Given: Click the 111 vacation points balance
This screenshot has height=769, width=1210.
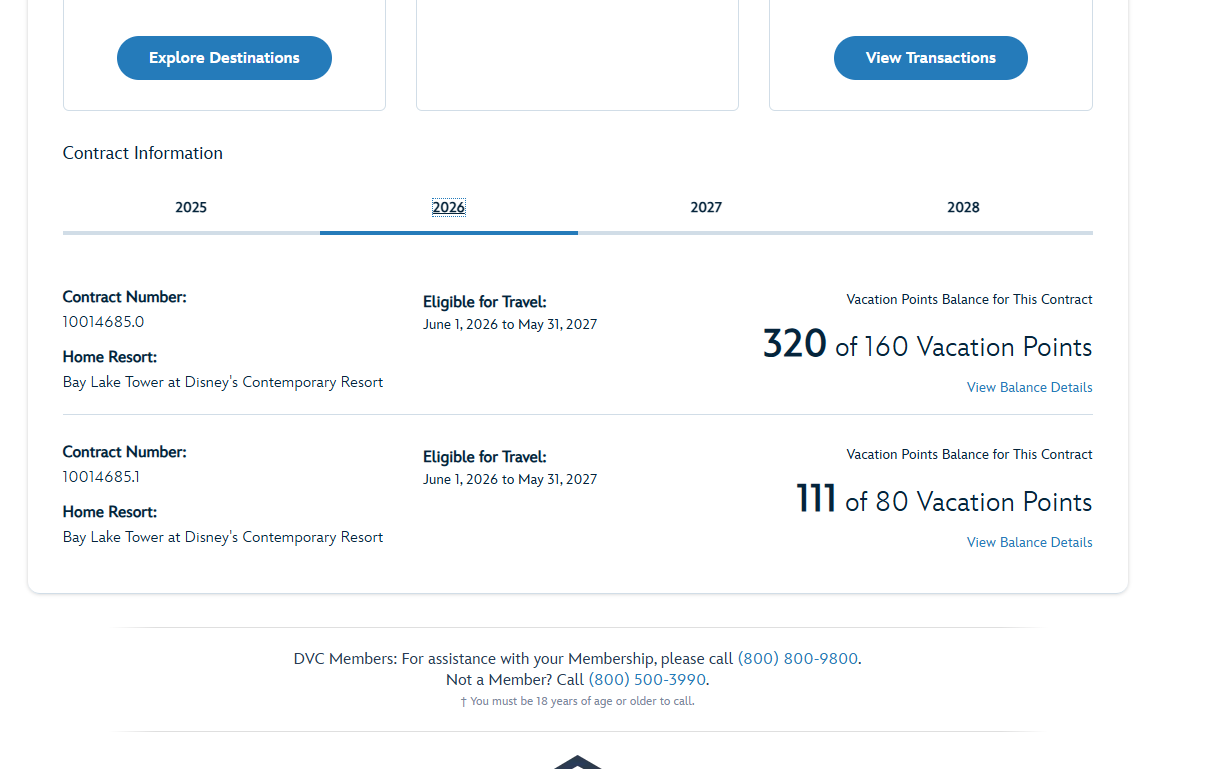Looking at the screenshot, I should pyautogui.click(x=815, y=499).
